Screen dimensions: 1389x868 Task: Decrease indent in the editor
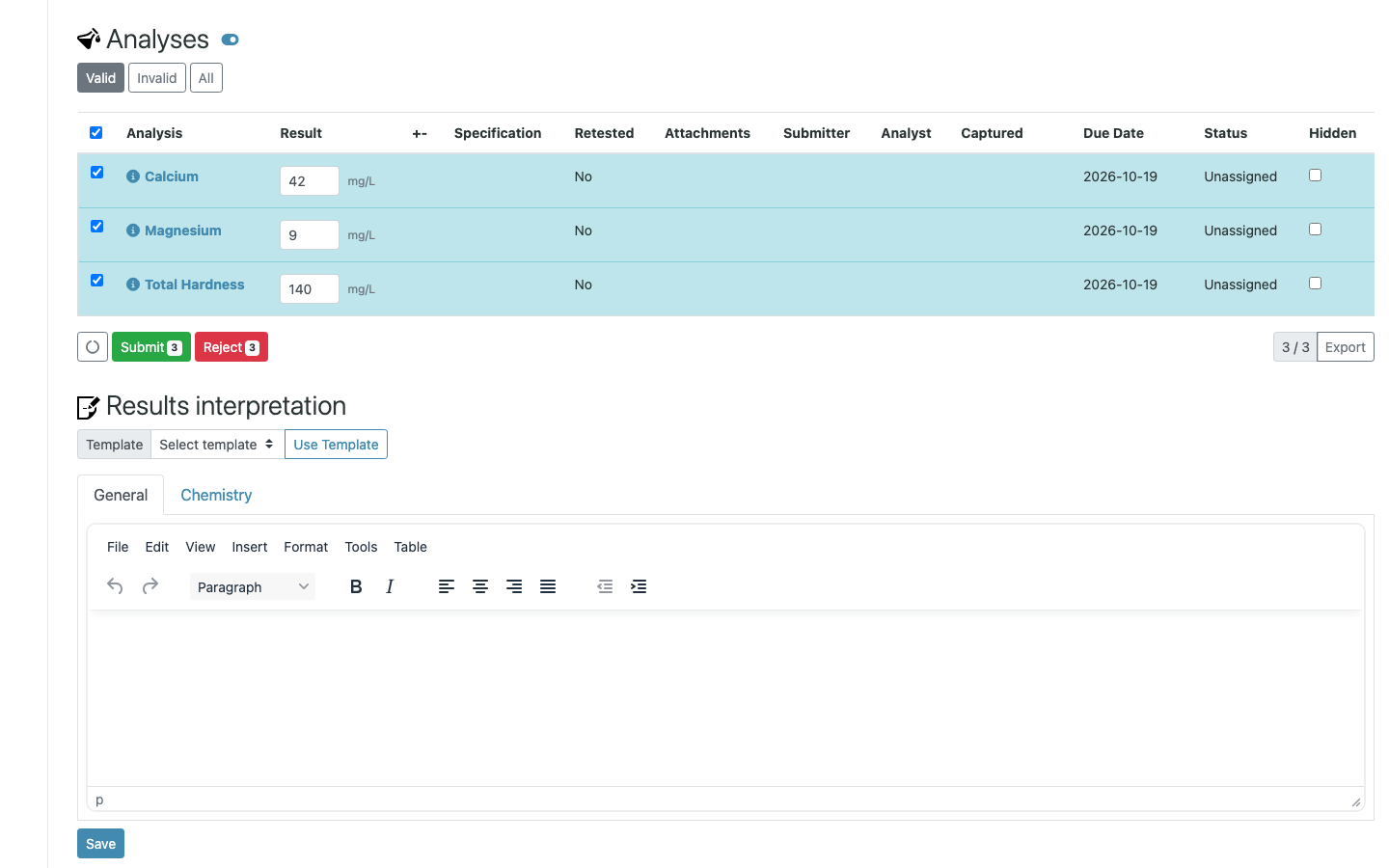[x=605, y=586]
